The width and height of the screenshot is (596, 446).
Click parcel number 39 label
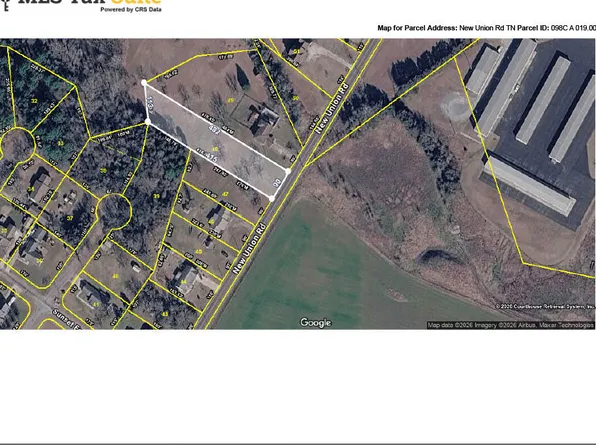click(156, 196)
